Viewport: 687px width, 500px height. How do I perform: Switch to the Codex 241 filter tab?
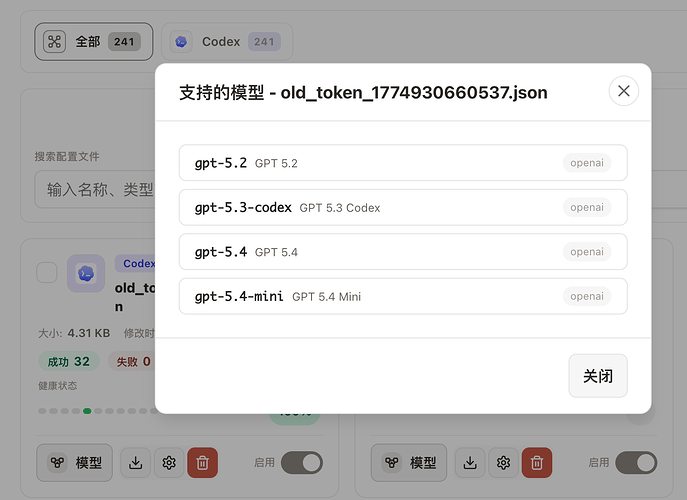tap(227, 42)
